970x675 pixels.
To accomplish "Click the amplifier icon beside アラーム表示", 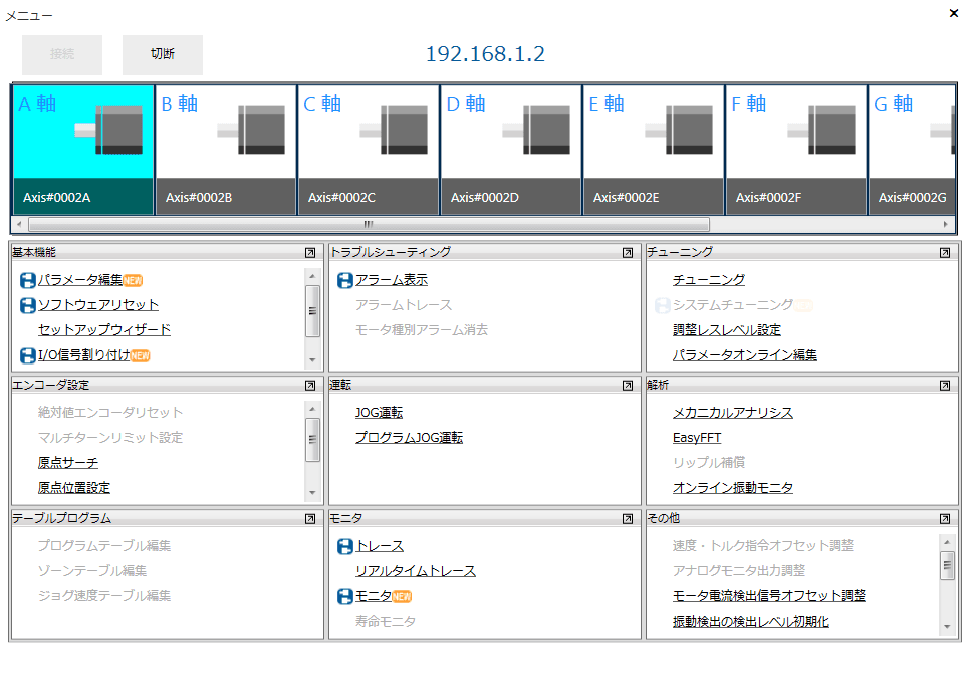I will [343, 280].
